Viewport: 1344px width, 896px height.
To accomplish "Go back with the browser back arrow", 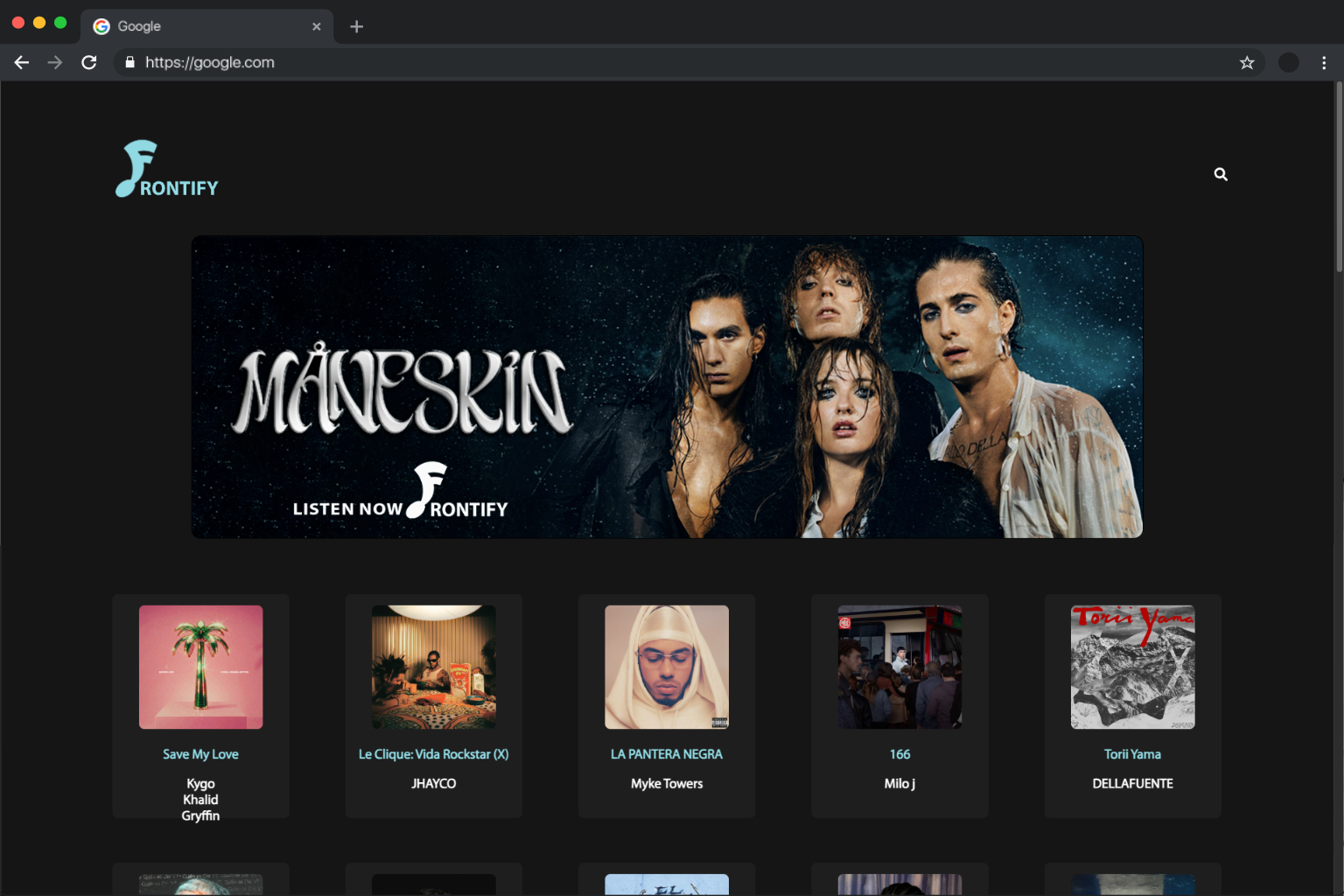I will click(x=22, y=62).
